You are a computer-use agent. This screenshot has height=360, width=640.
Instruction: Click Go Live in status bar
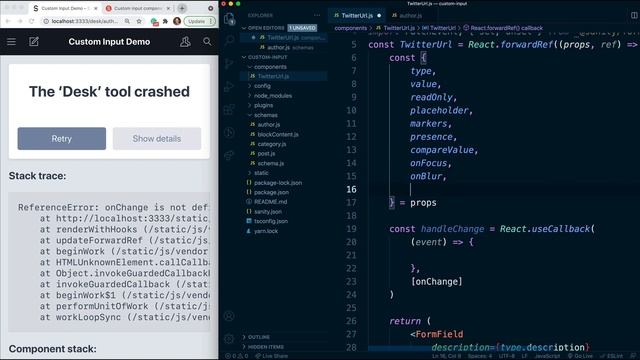580,356
